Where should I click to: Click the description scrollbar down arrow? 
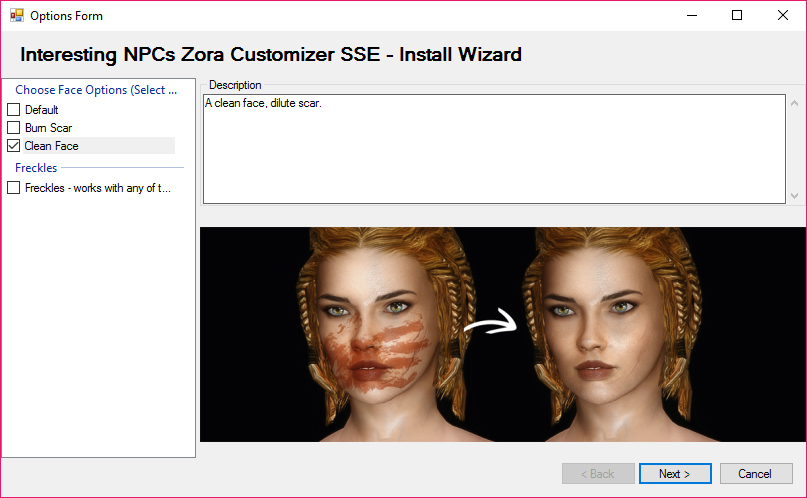click(794, 196)
